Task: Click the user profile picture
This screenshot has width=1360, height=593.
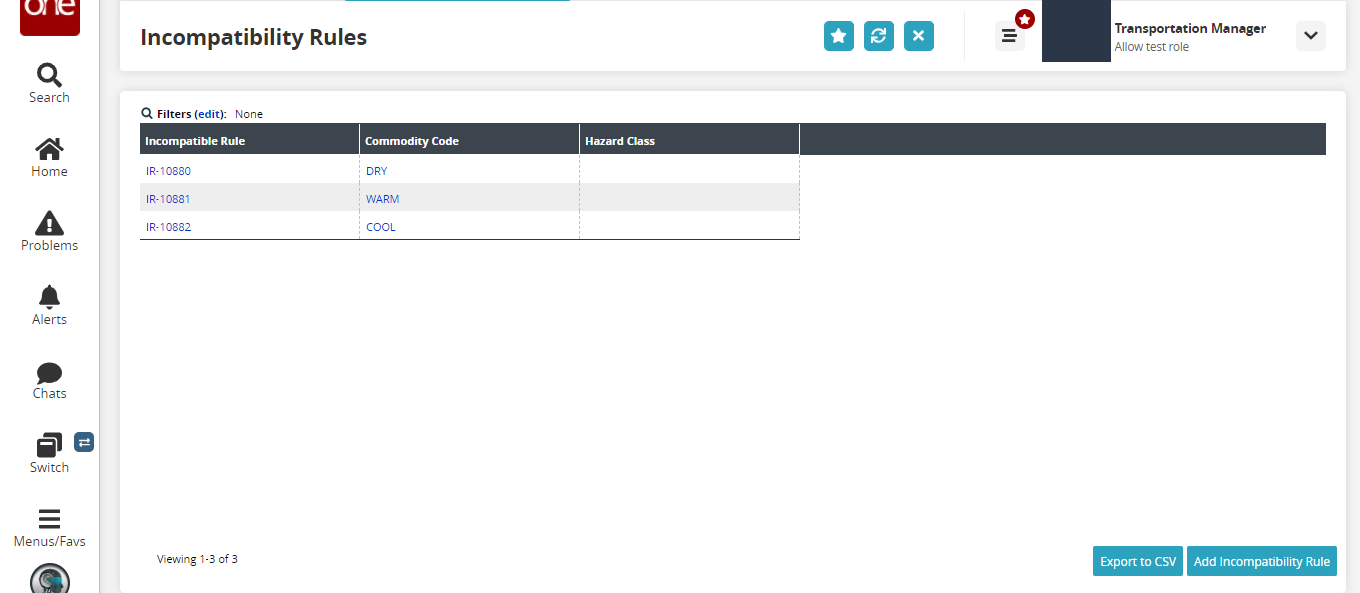Action: tap(1076, 31)
